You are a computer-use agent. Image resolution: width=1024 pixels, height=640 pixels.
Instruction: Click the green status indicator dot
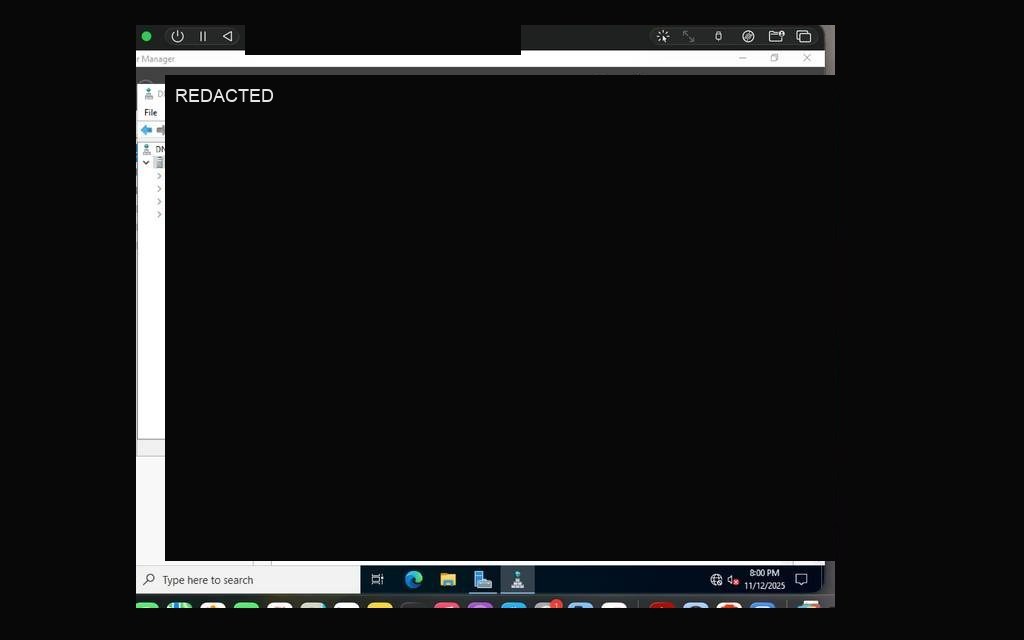tap(146, 37)
